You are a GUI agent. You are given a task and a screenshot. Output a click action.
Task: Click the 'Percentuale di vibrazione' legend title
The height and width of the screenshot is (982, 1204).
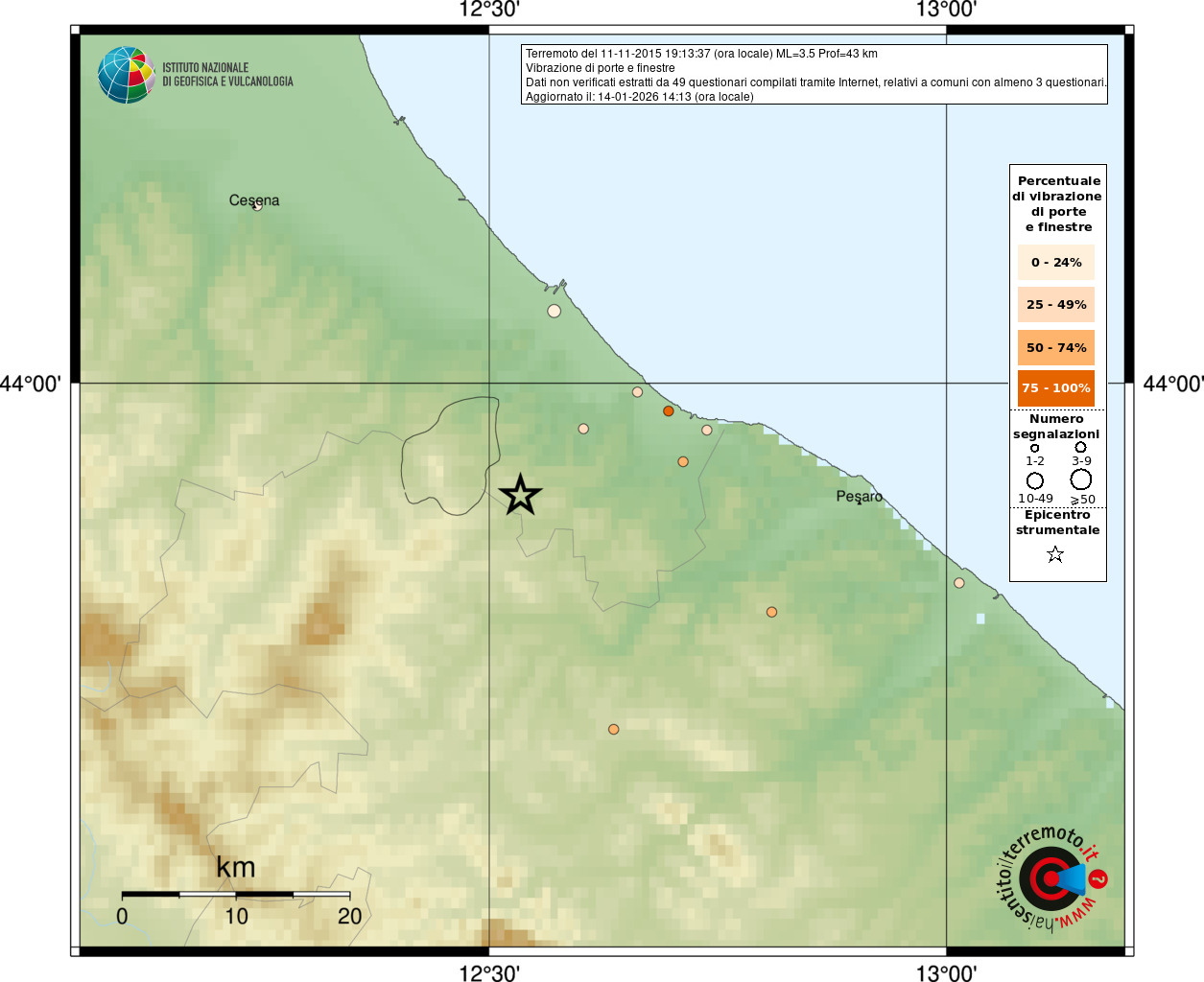tap(1057, 203)
